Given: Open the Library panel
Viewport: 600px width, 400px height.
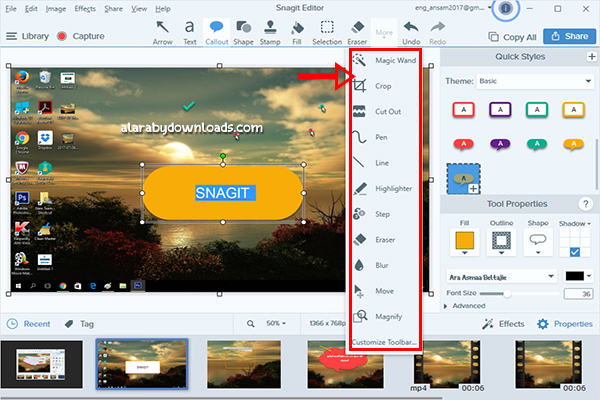Looking at the screenshot, I should (28, 36).
